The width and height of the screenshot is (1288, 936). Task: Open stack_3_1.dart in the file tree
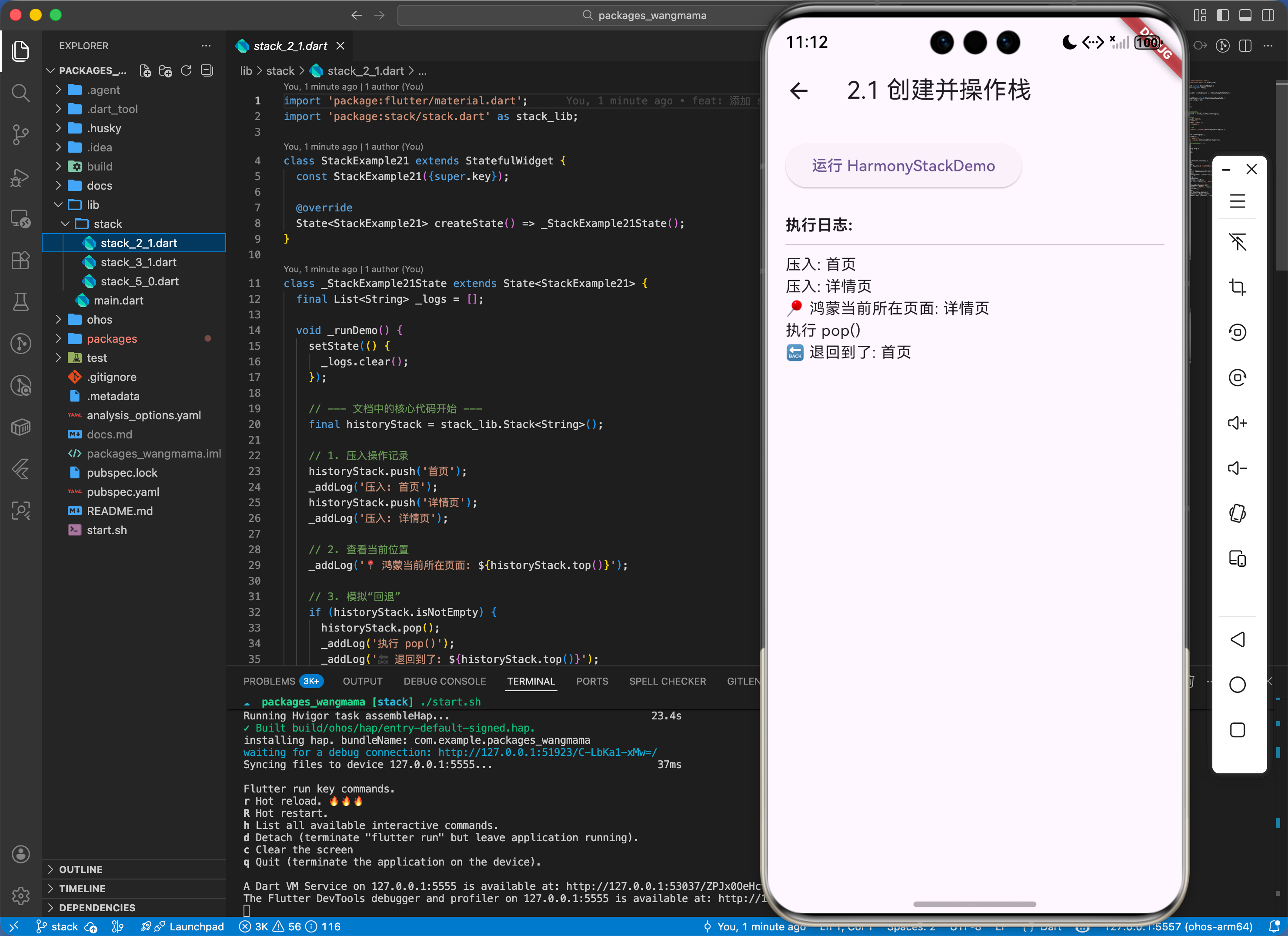[138, 262]
